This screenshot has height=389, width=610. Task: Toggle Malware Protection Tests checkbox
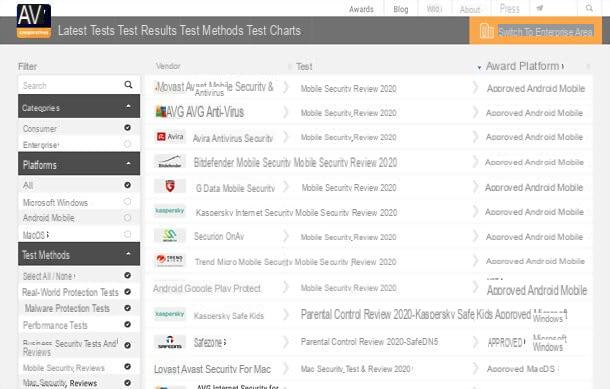click(127, 308)
